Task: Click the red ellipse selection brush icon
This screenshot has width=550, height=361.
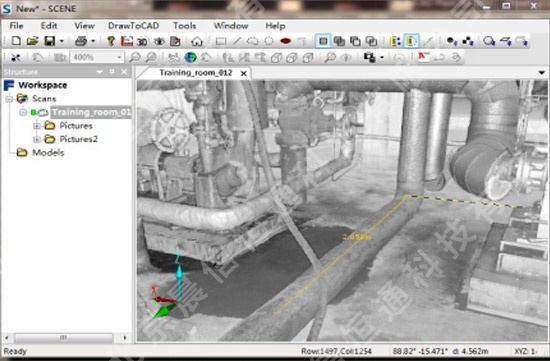Action: [285, 41]
